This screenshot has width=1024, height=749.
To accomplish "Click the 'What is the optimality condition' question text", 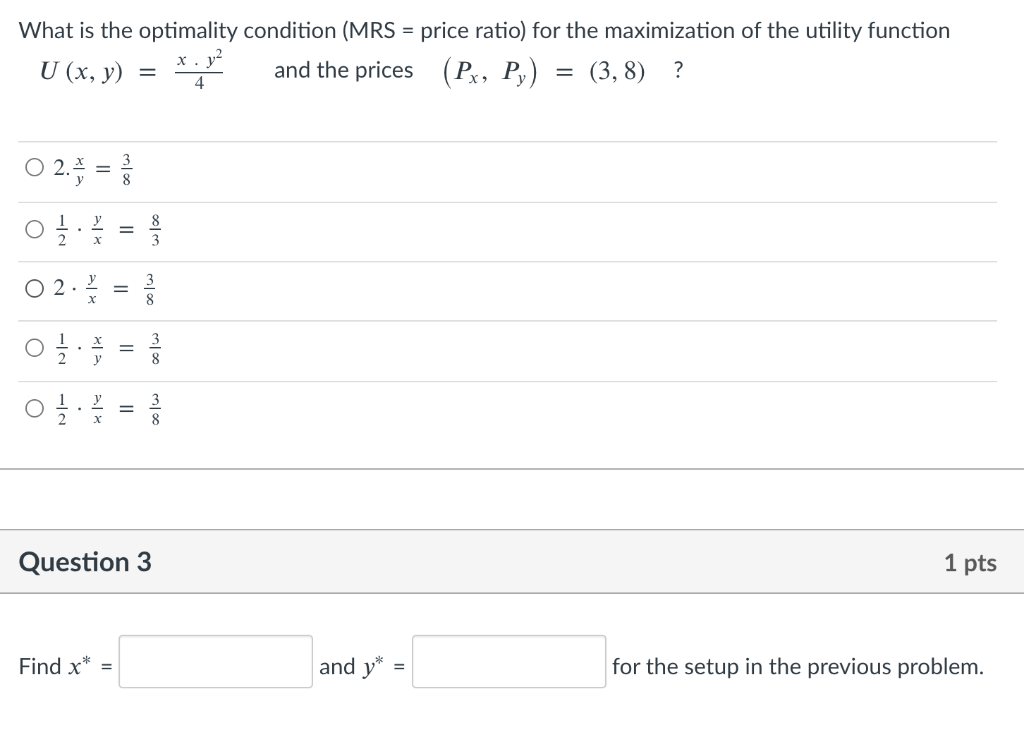I will point(484,31).
